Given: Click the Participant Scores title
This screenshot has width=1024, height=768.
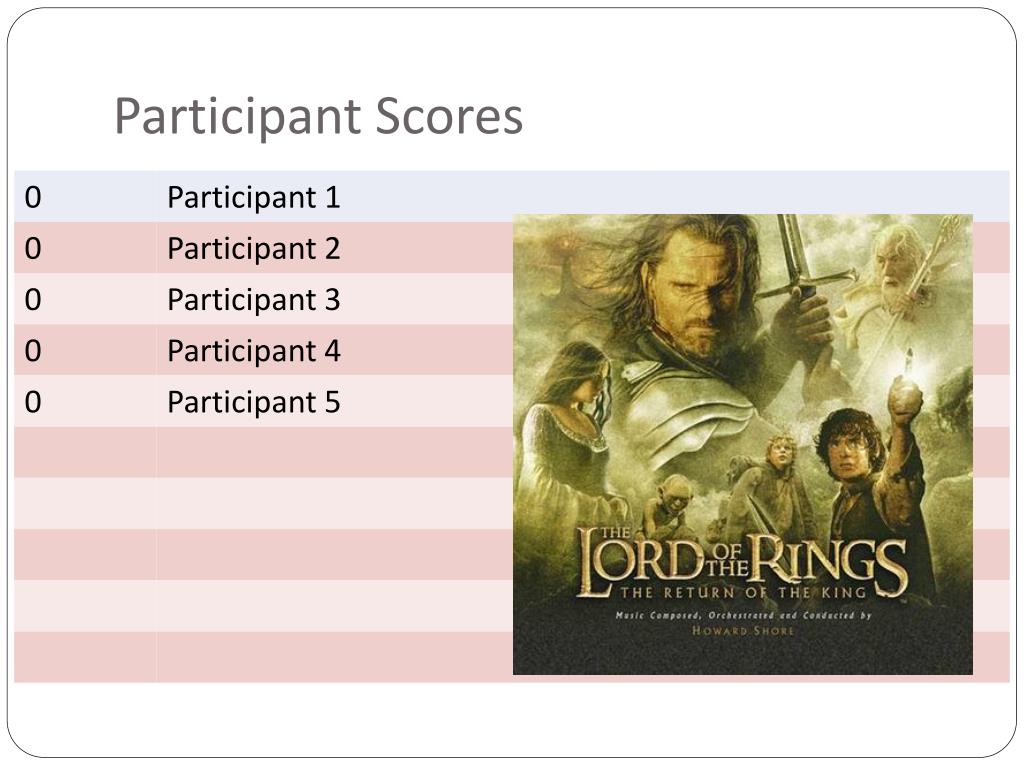Looking at the screenshot, I should tap(318, 116).
